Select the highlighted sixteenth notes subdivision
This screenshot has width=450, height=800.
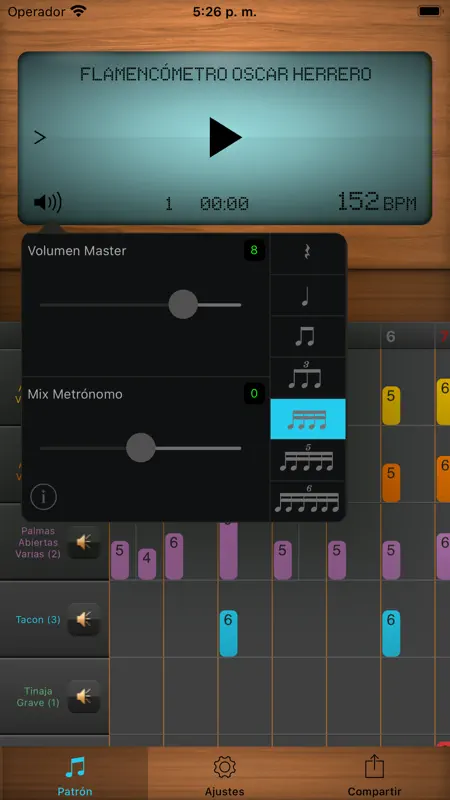pyautogui.click(x=308, y=419)
